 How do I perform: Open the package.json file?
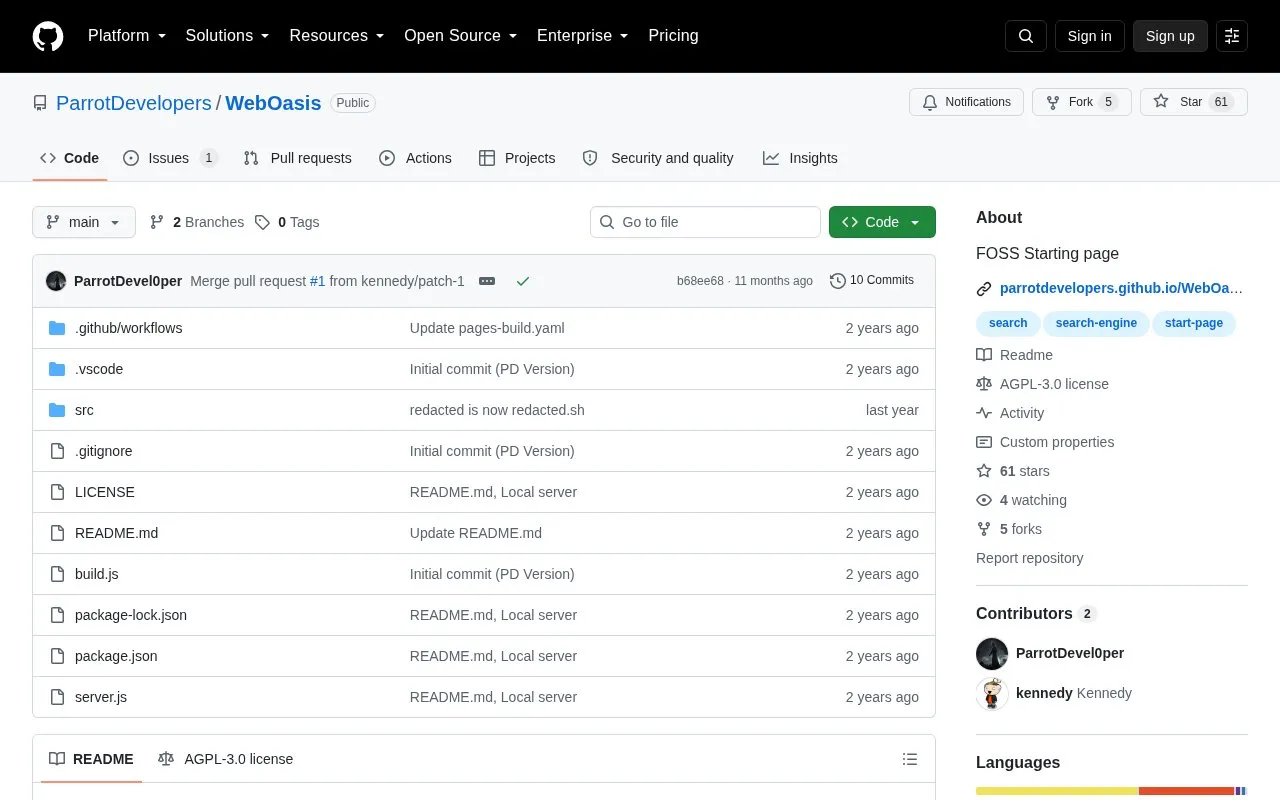pyautogui.click(x=116, y=656)
